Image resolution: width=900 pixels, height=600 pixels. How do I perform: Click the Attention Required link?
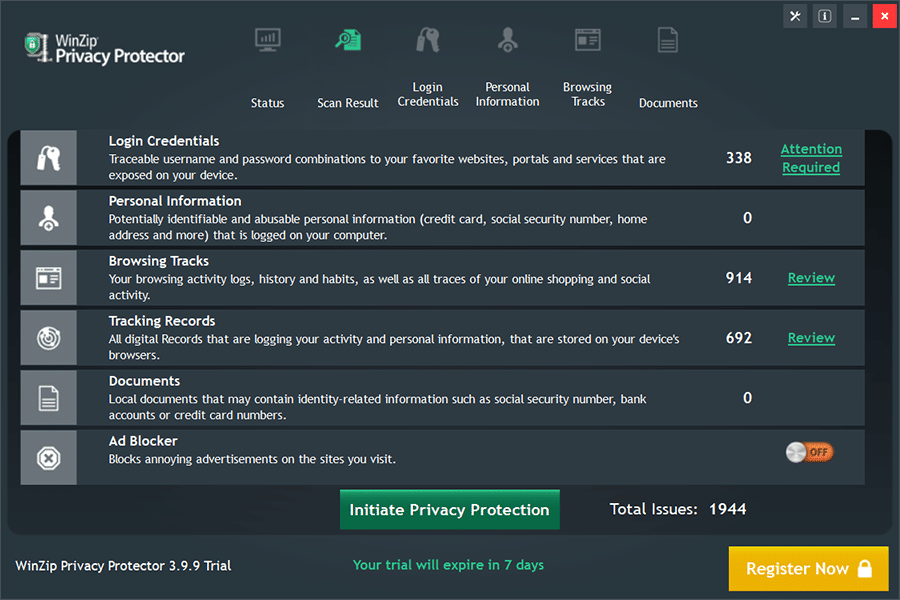click(811, 158)
